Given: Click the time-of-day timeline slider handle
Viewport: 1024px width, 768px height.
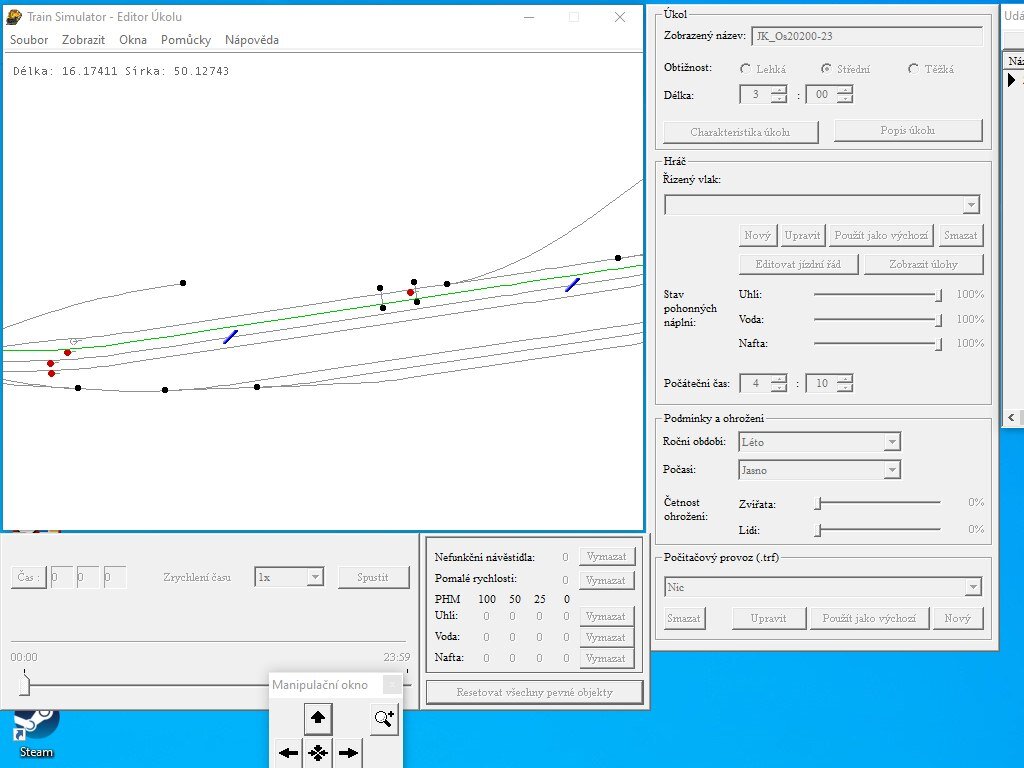Looking at the screenshot, I should (25, 685).
